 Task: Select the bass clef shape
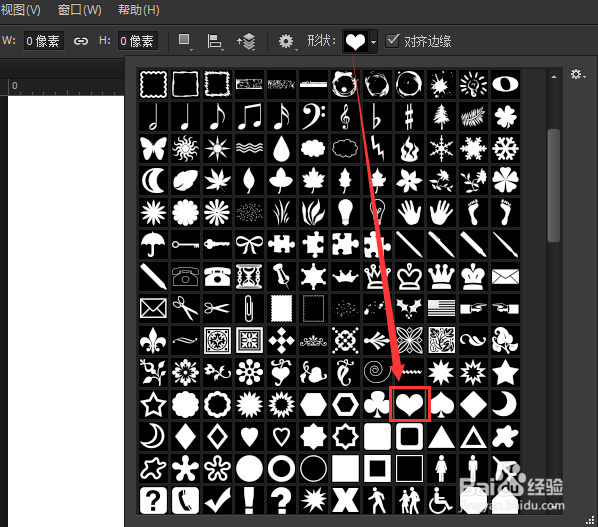click(313, 116)
